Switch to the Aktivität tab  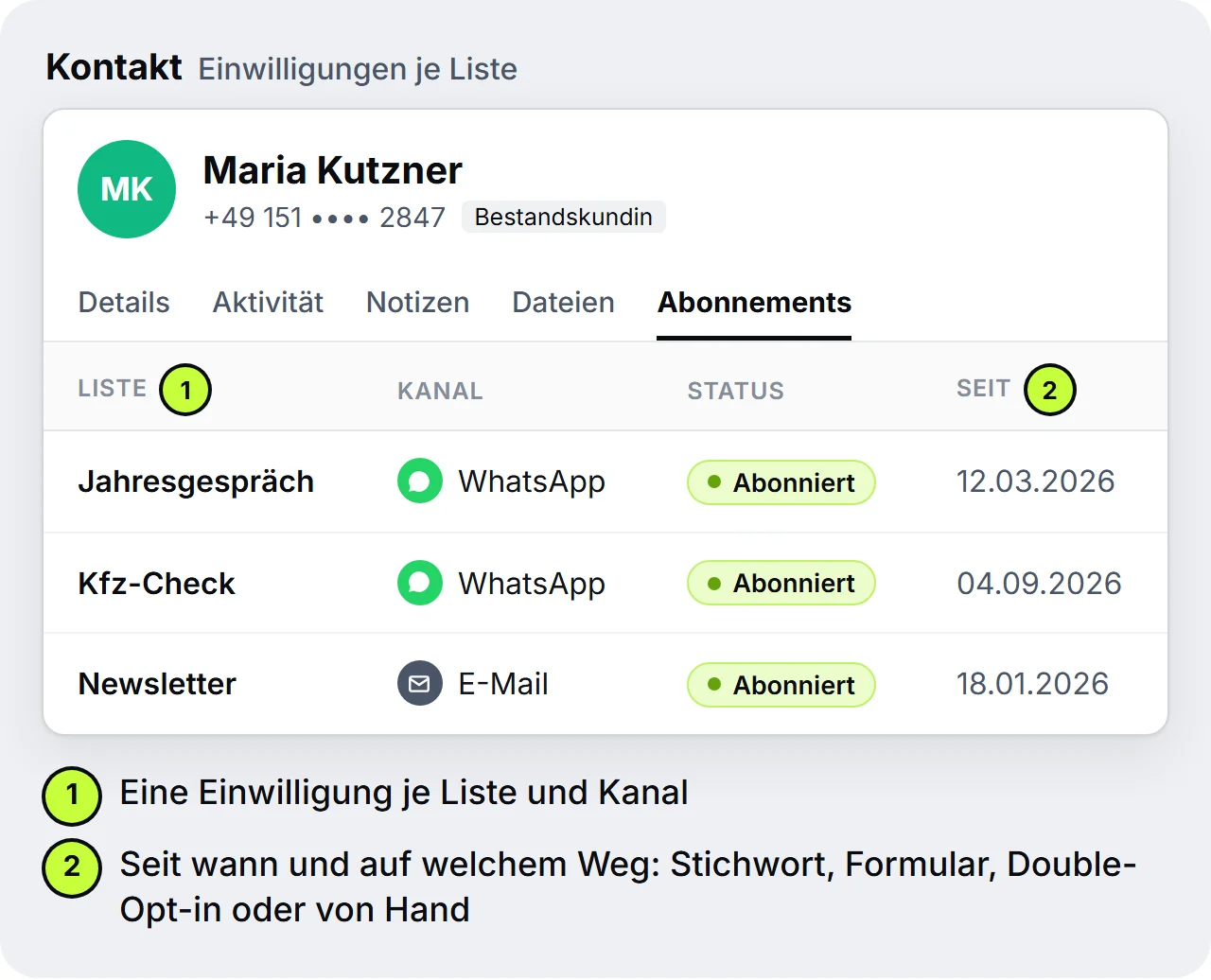pyautogui.click(x=268, y=303)
